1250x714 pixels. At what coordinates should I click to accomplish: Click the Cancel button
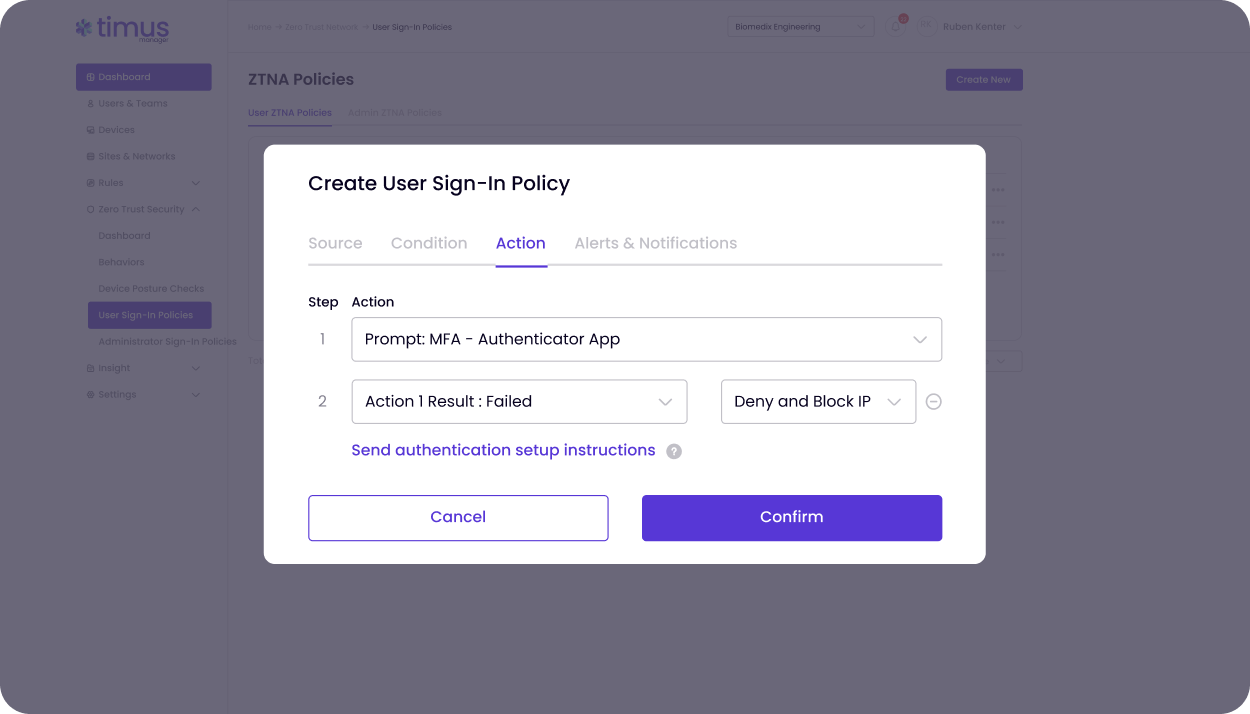click(x=458, y=518)
